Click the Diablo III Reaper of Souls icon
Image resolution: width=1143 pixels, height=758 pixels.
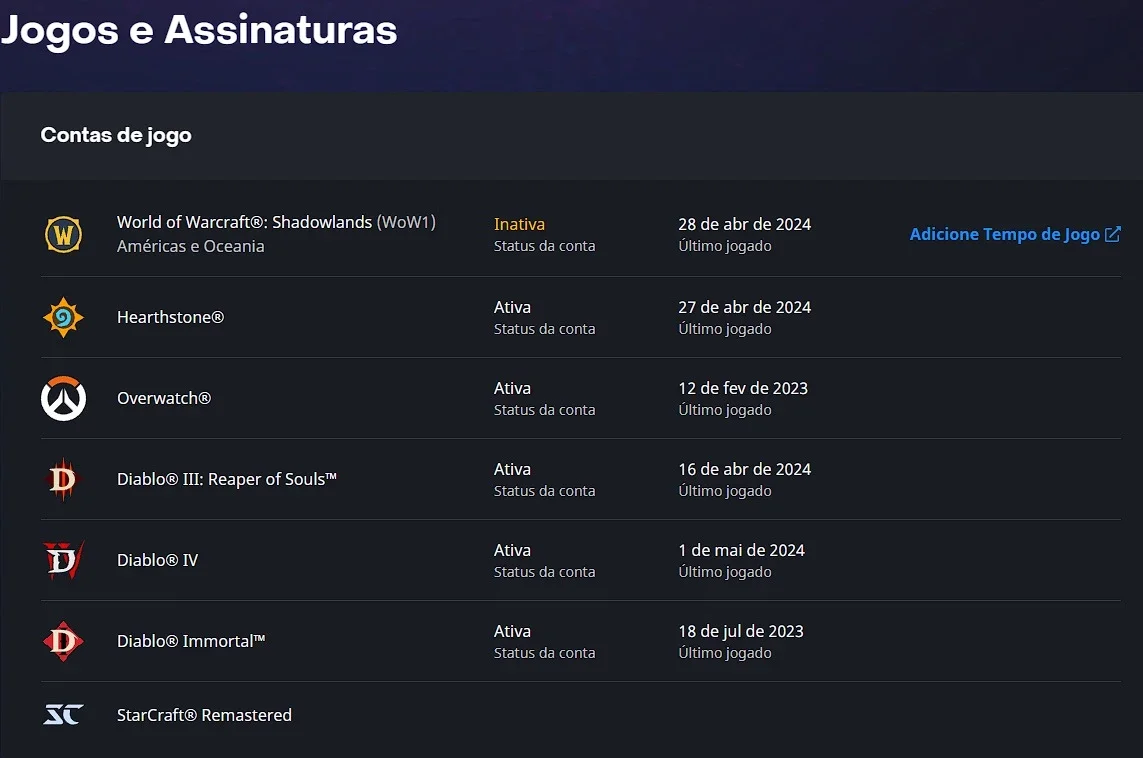(63, 479)
